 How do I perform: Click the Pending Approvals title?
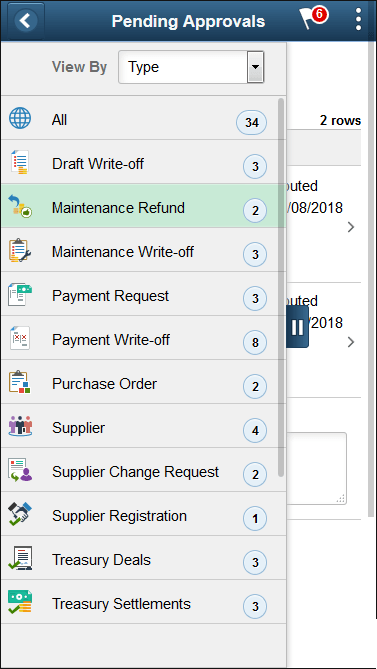coord(188,21)
